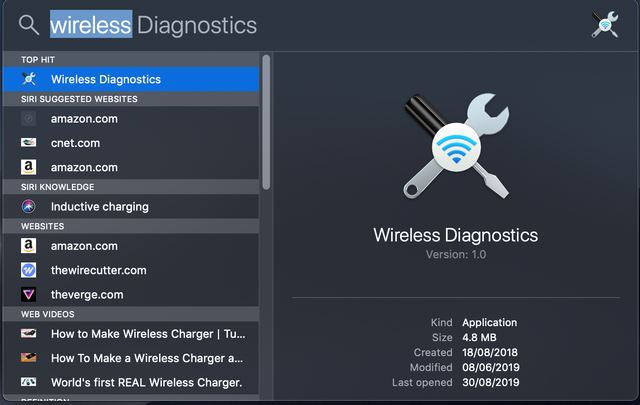Image resolution: width=640 pixels, height=405 pixels.
Task: Click the Siri icon beside Inductive charging
Action: pyautogui.click(x=29, y=207)
